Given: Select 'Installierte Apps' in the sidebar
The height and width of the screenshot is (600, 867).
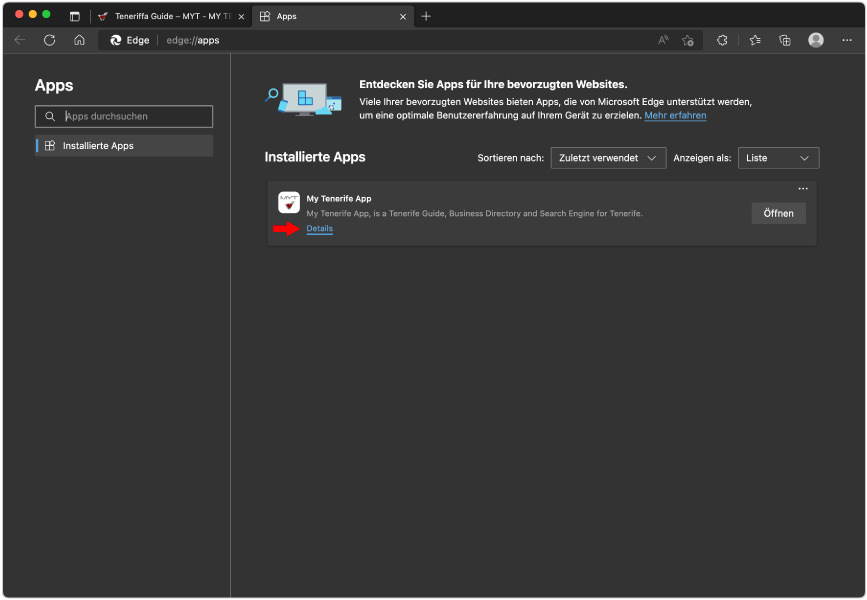Looking at the screenshot, I should [x=124, y=146].
